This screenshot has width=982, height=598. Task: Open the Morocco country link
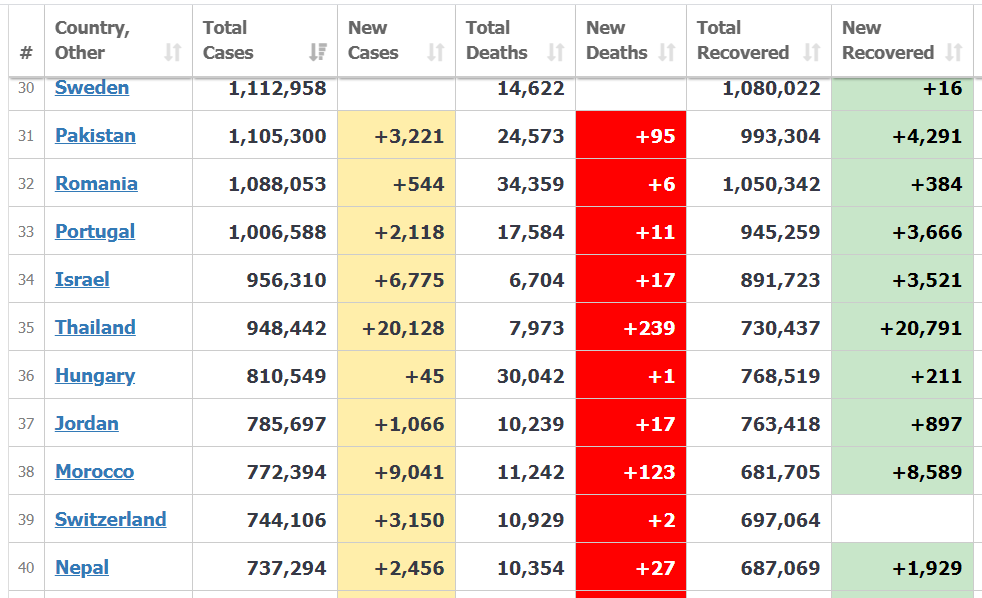point(95,472)
